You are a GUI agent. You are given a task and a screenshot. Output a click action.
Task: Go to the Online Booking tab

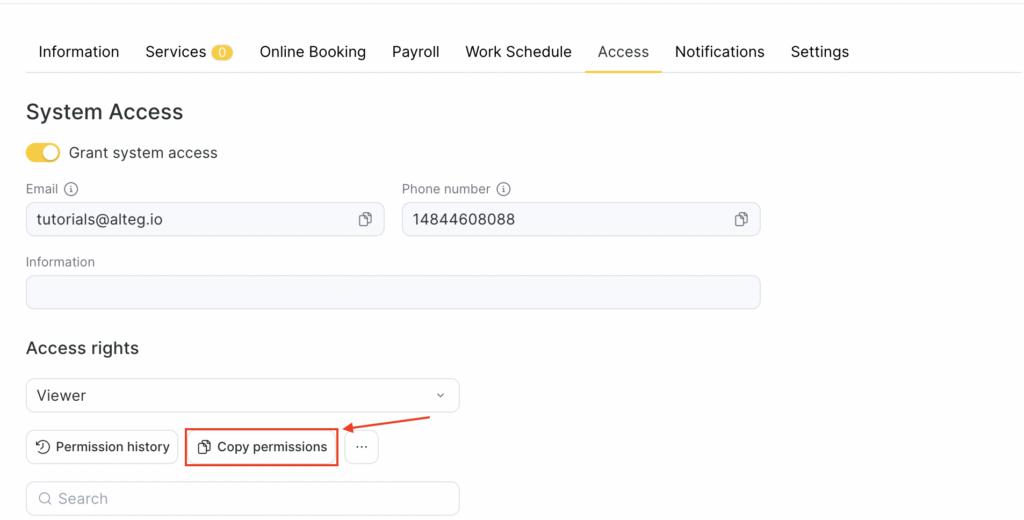tap(313, 52)
